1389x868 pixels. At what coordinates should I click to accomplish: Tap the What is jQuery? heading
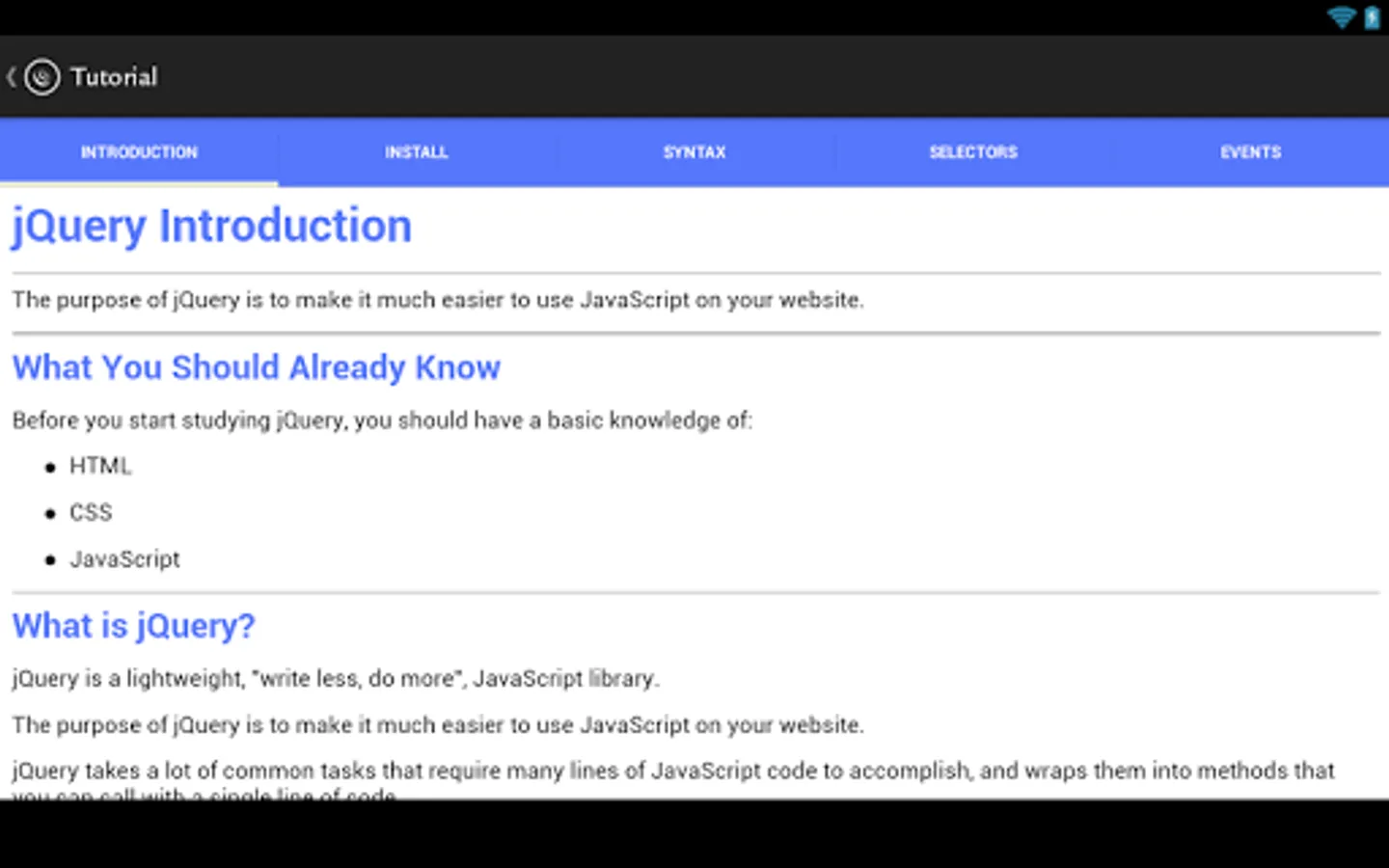(x=134, y=626)
